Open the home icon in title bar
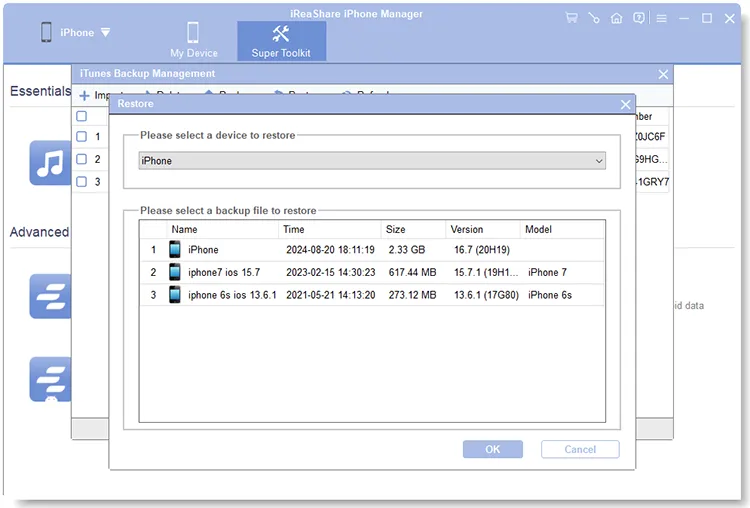 617,18
